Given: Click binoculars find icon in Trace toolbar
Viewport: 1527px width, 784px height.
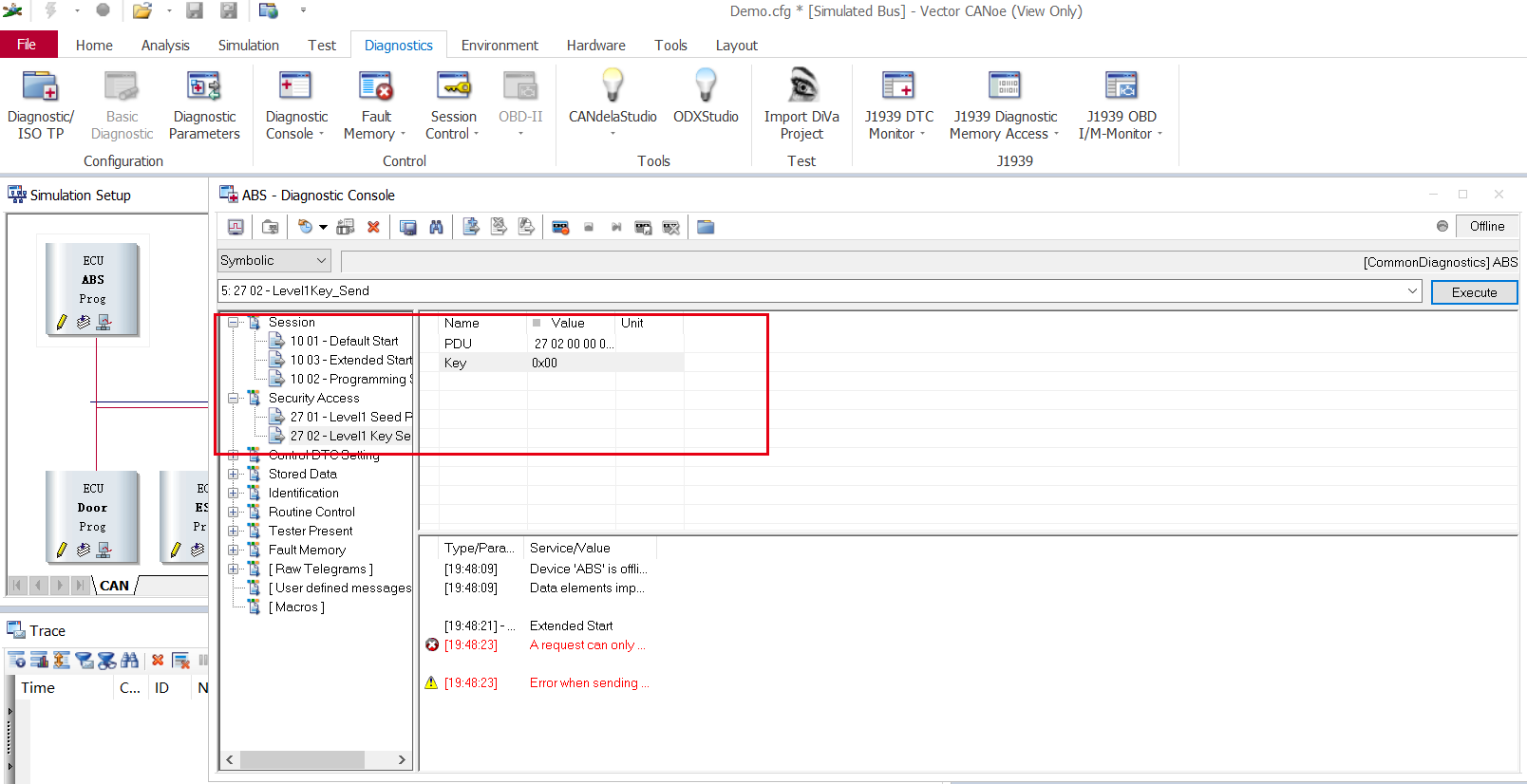Looking at the screenshot, I should click(x=130, y=660).
